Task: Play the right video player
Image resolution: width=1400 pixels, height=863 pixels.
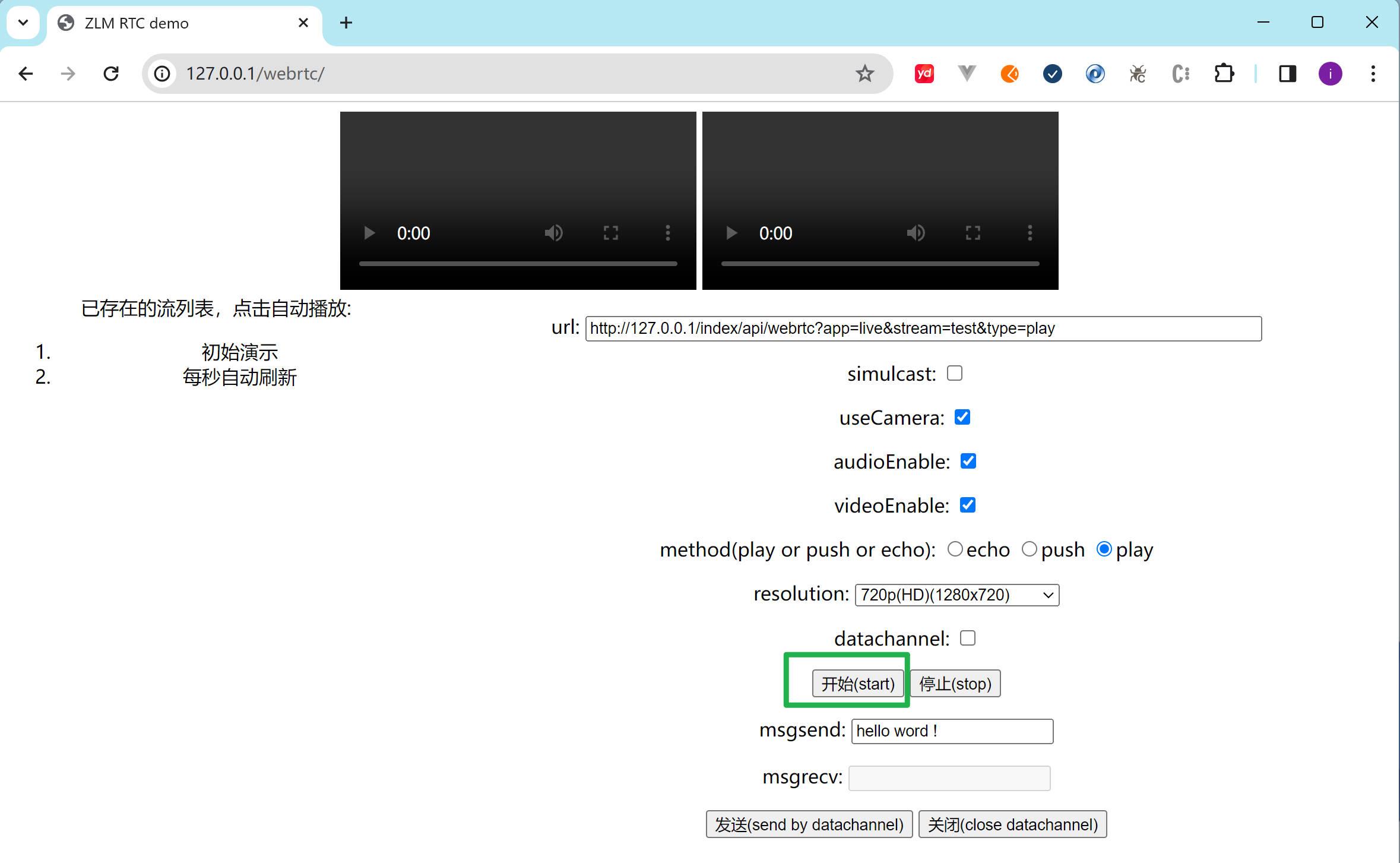Action: coord(731,233)
